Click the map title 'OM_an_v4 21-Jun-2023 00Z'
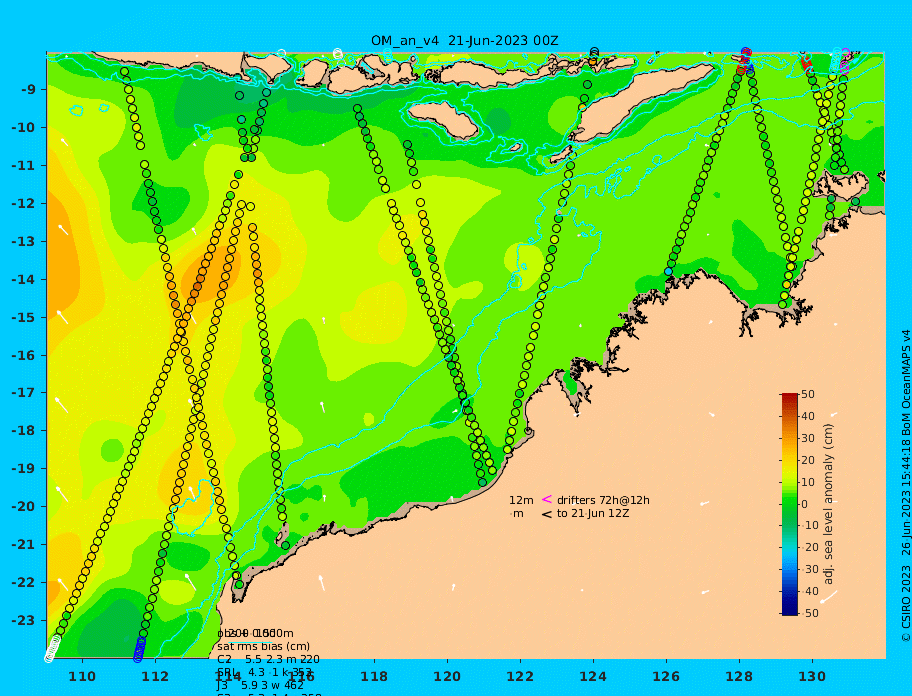Viewport: 912px width, 696px height. click(x=465, y=41)
